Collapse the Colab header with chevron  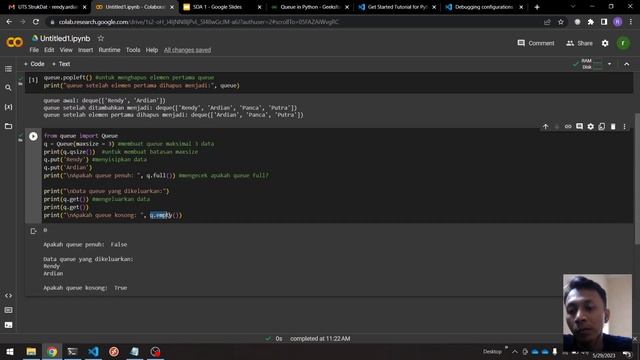point(627,64)
